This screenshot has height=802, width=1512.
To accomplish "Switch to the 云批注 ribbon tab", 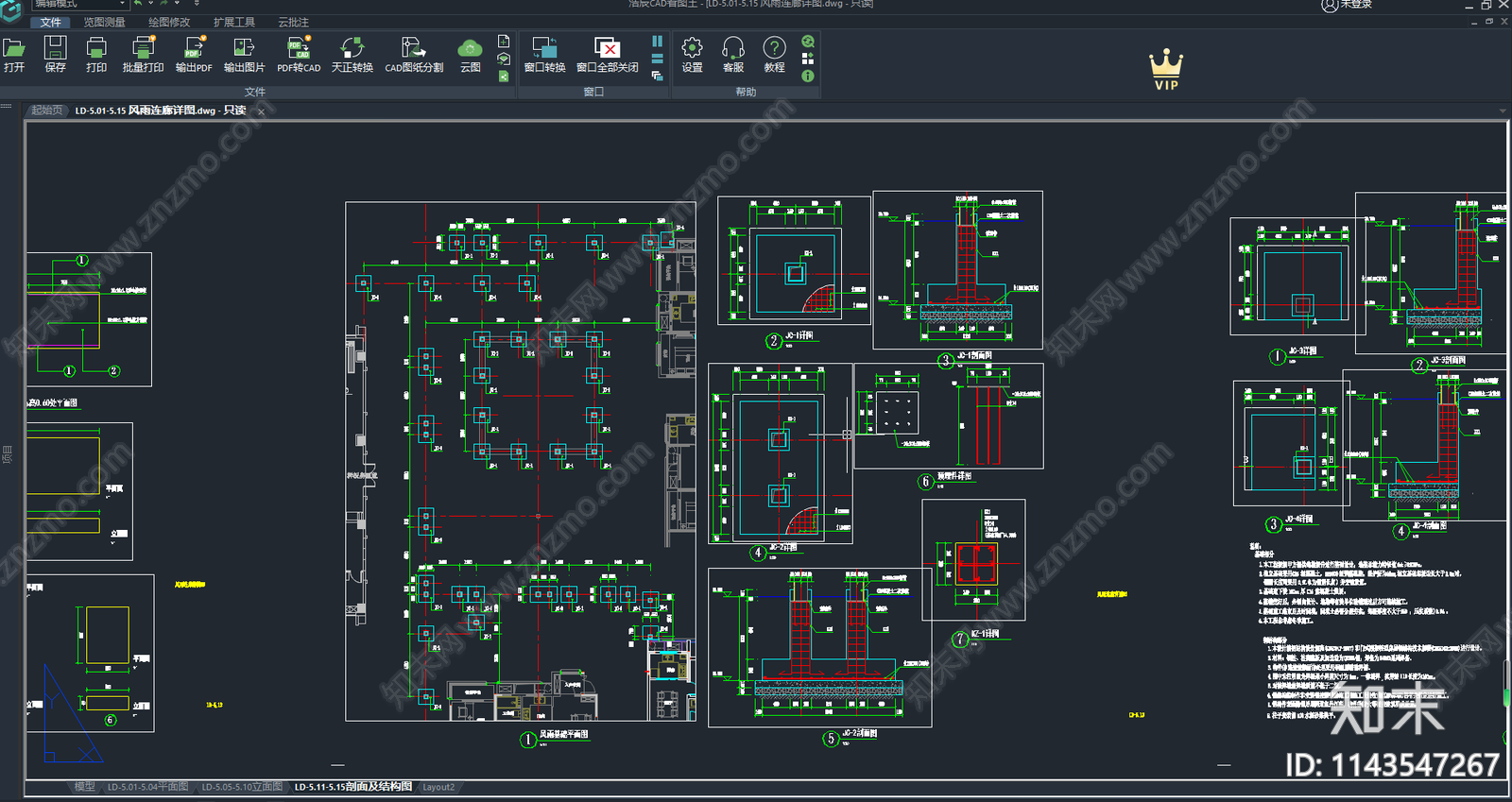I will tap(293, 22).
